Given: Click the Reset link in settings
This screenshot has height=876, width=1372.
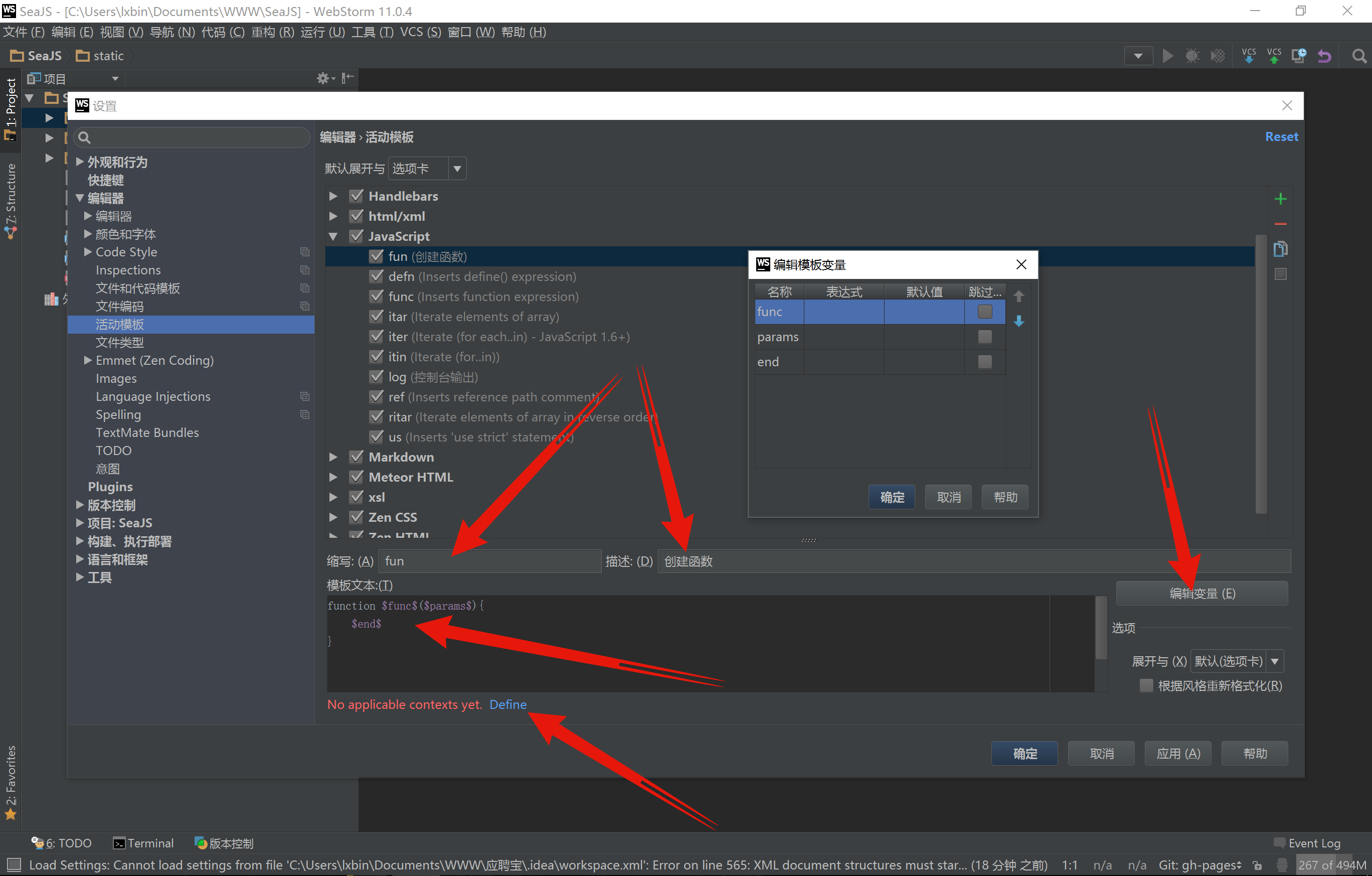Looking at the screenshot, I should click(1281, 137).
